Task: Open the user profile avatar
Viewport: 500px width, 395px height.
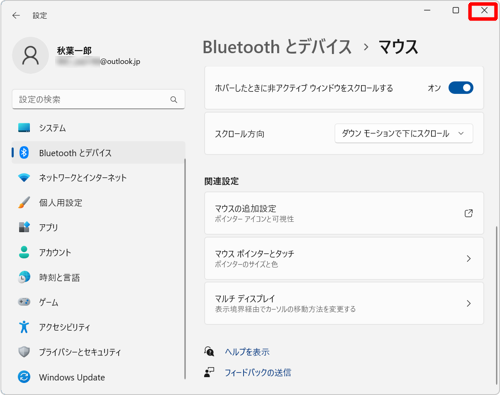Action: [30, 55]
